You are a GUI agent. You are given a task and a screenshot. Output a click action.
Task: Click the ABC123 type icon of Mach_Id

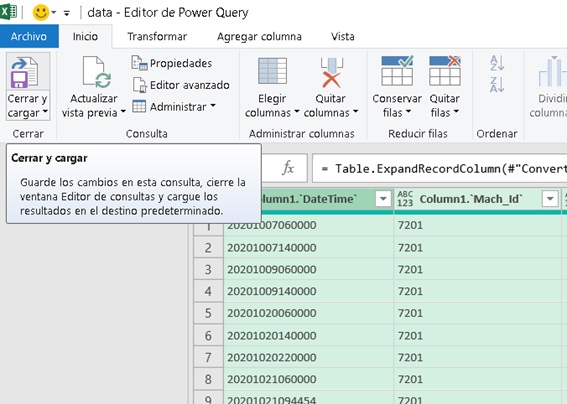pos(405,199)
